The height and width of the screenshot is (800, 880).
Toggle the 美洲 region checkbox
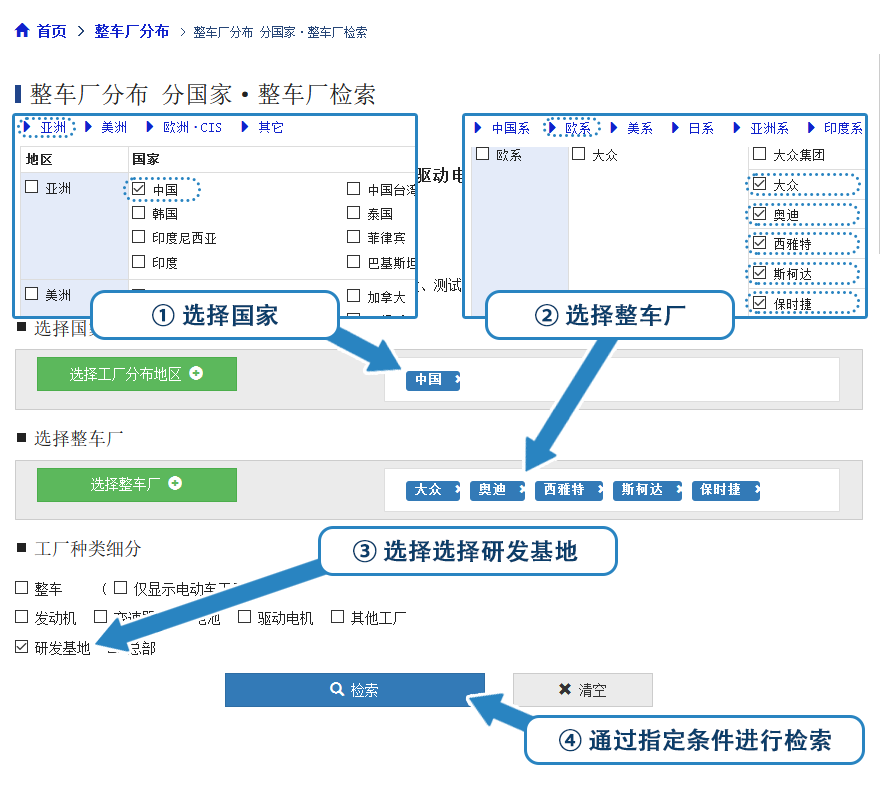tap(31, 294)
